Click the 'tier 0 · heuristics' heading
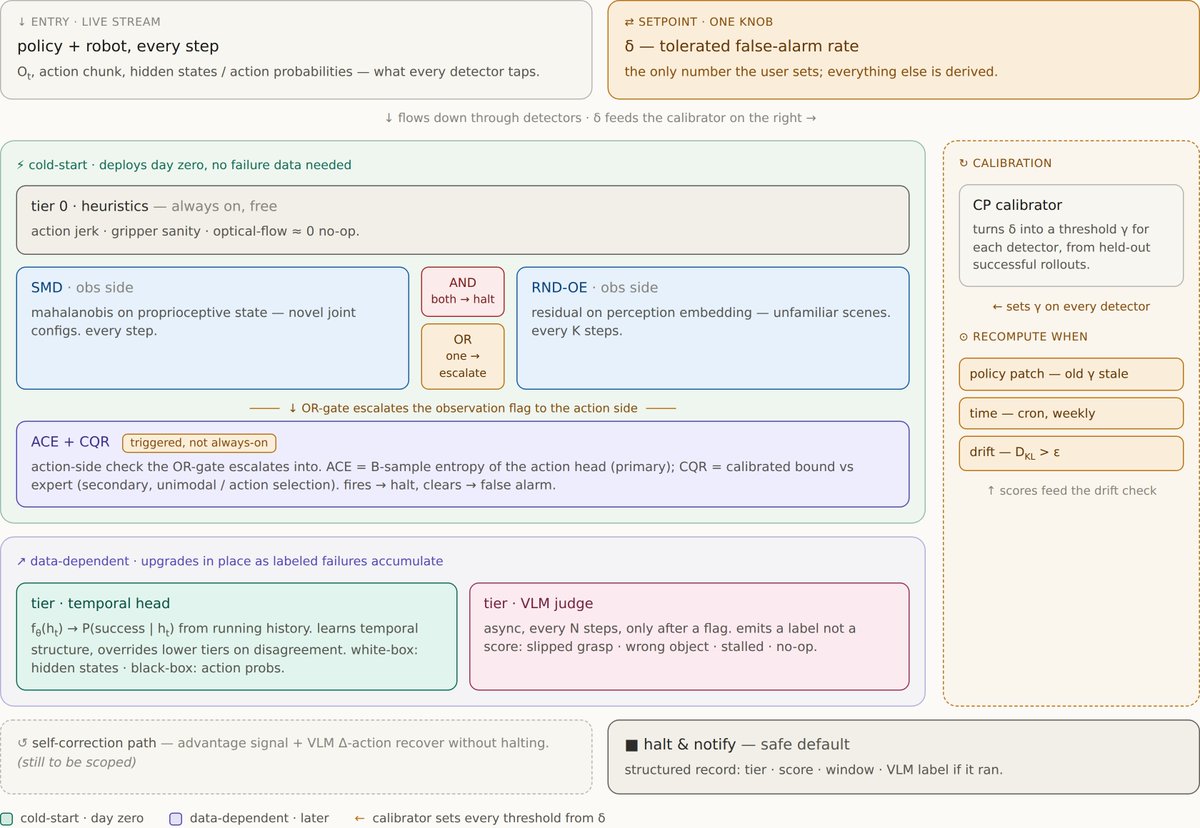Image resolution: width=1200 pixels, height=828 pixels. 89,206
